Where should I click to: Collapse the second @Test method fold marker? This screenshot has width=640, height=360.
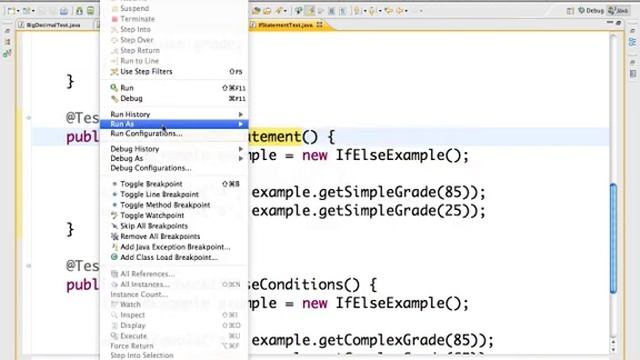pos(28,266)
